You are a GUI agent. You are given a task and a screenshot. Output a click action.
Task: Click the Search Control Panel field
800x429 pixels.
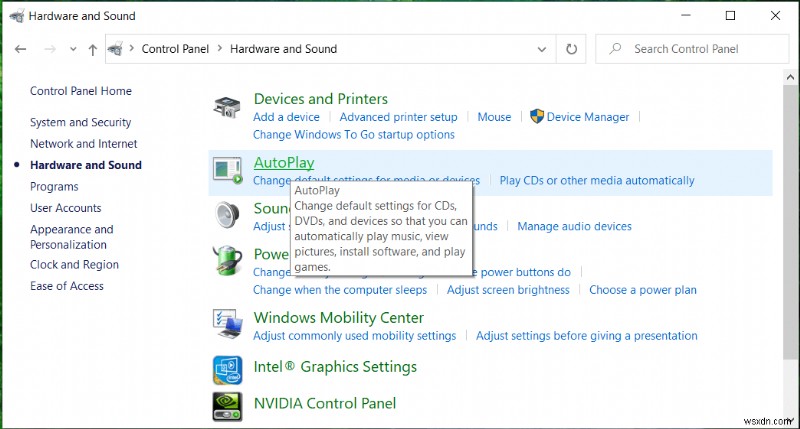pos(695,48)
